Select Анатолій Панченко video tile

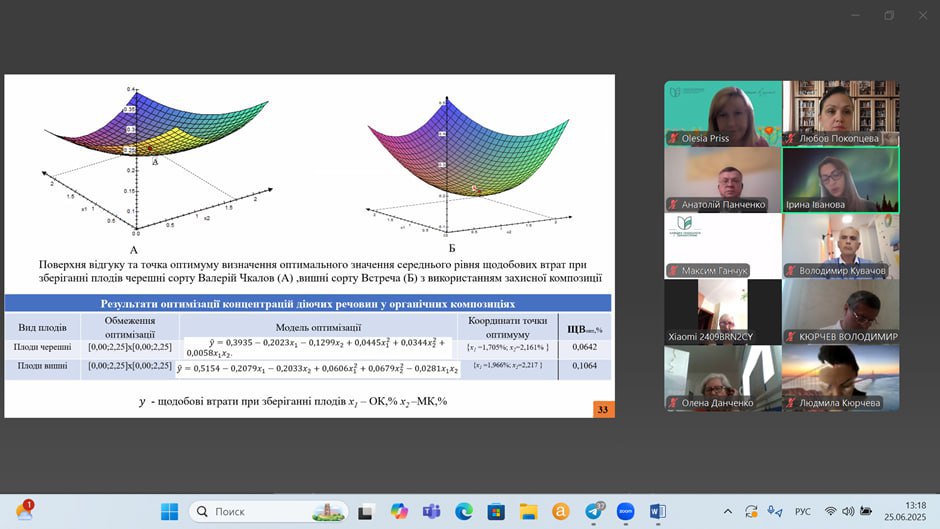point(723,180)
